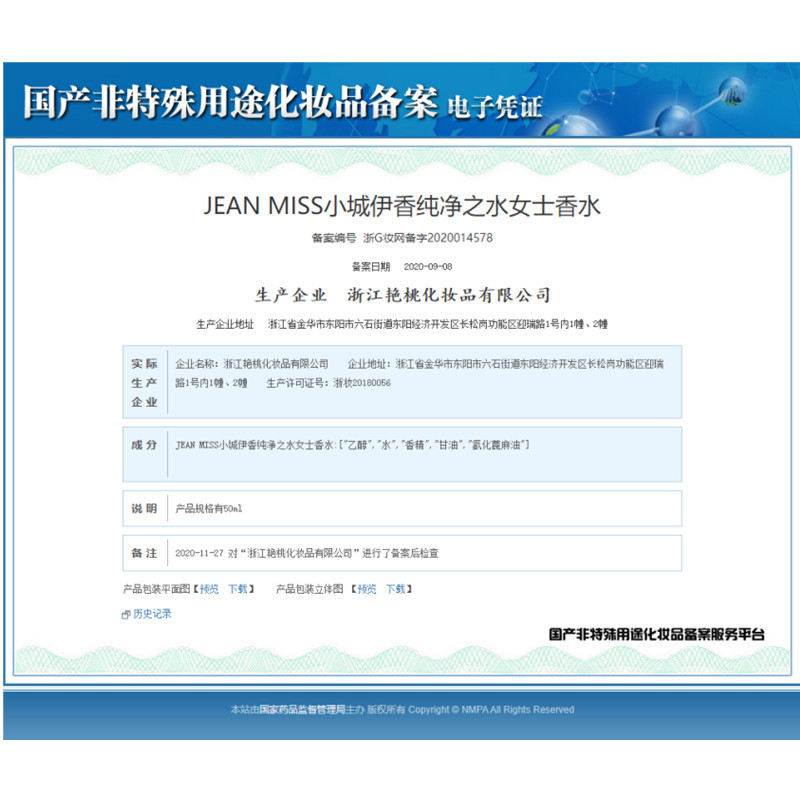
Task: Click the 国产非特殊用途化妆品备案 banner title
Action: point(231,102)
